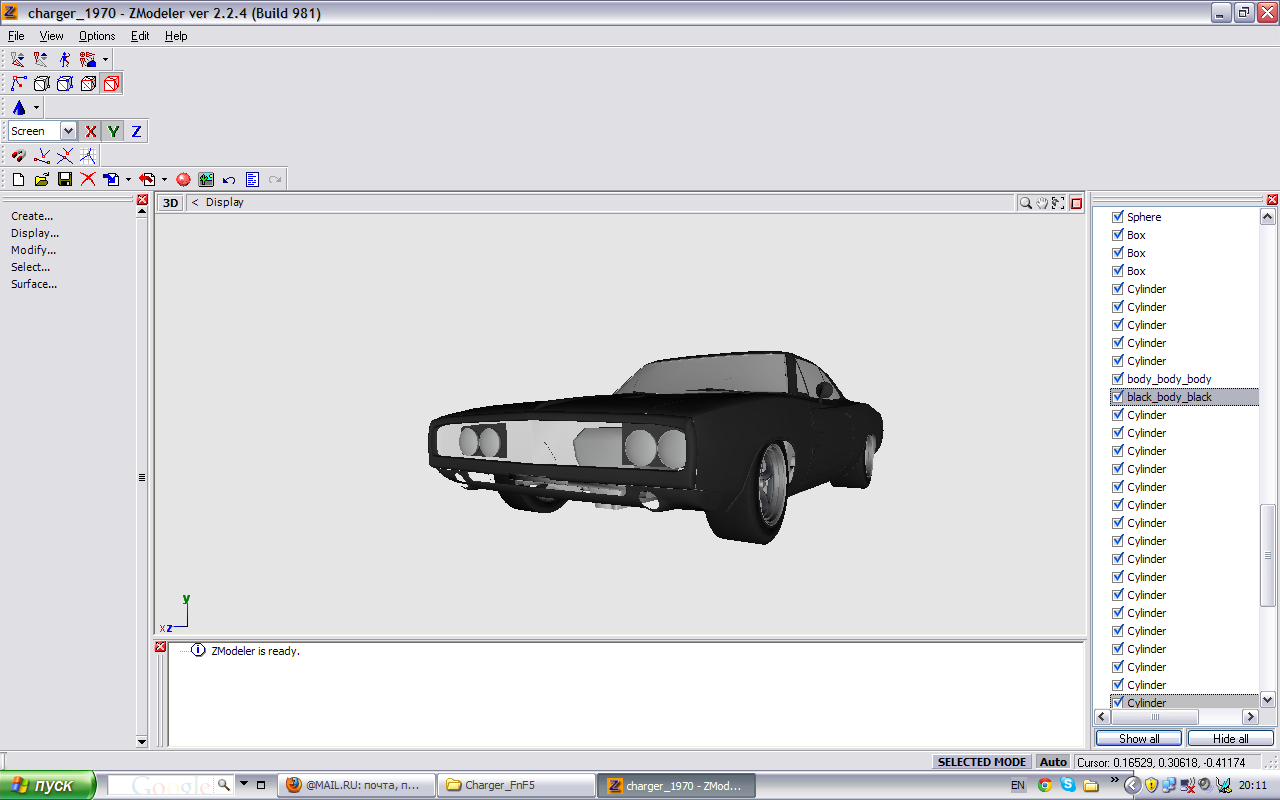Click the magnet snap icon
Viewport: 1280px width, 800px height.
coord(18,156)
